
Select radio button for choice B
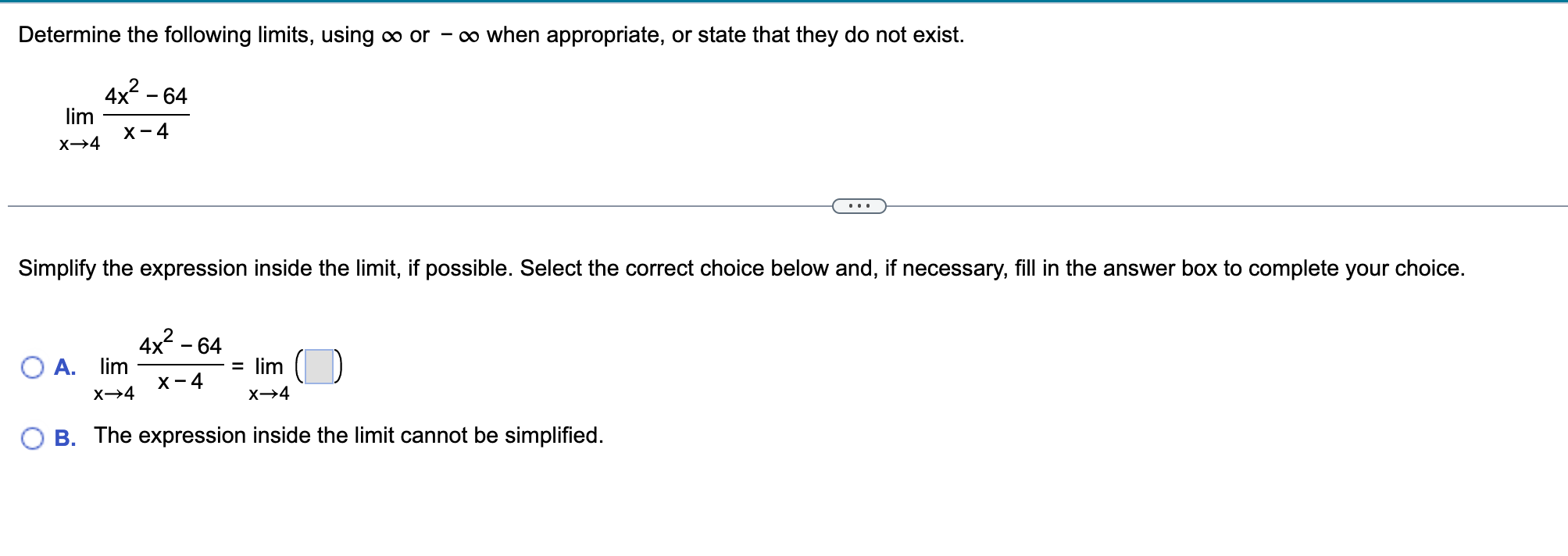tap(32, 437)
